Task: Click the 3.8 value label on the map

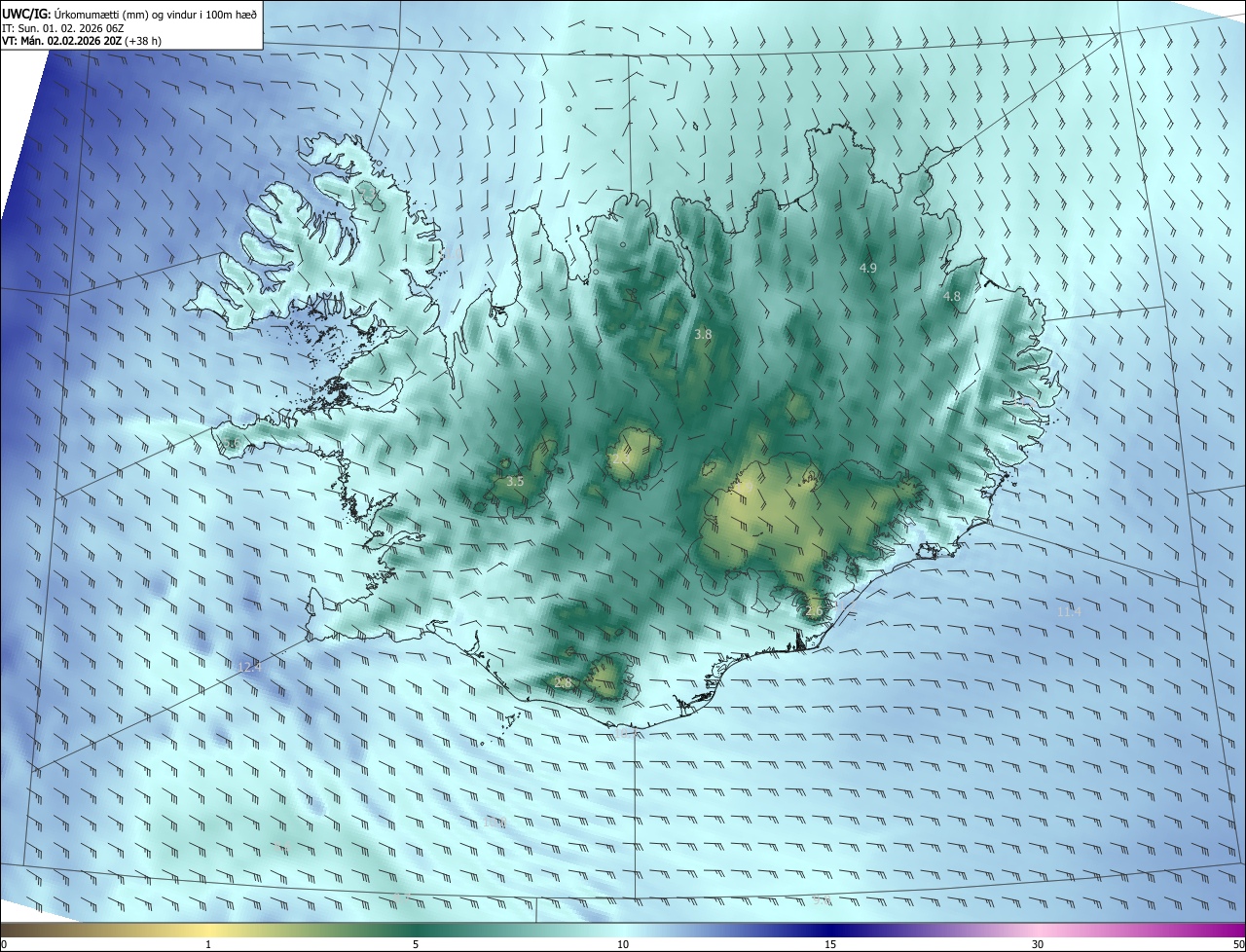Action: click(x=703, y=334)
